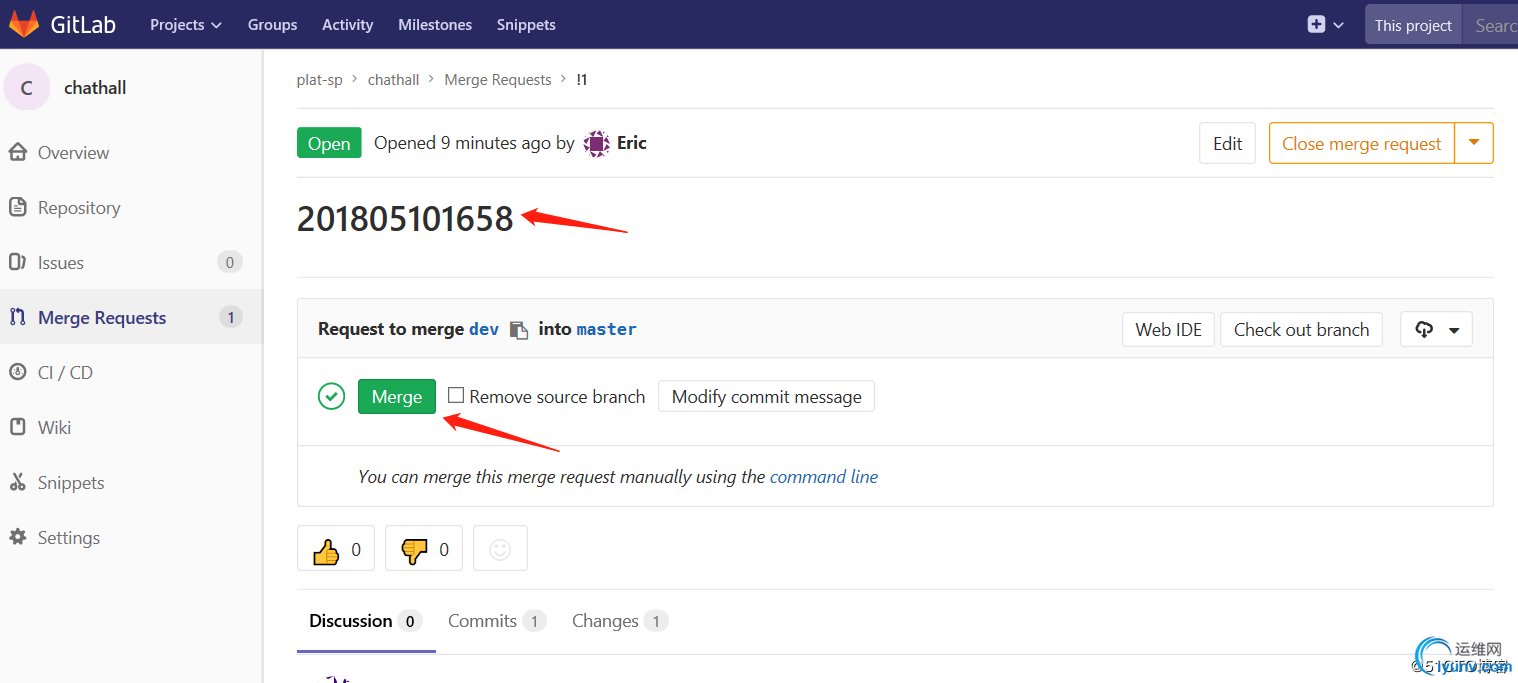Click Eric's purple avatar icon
This screenshot has width=1518, height=683.
click(x=596, y=143)
